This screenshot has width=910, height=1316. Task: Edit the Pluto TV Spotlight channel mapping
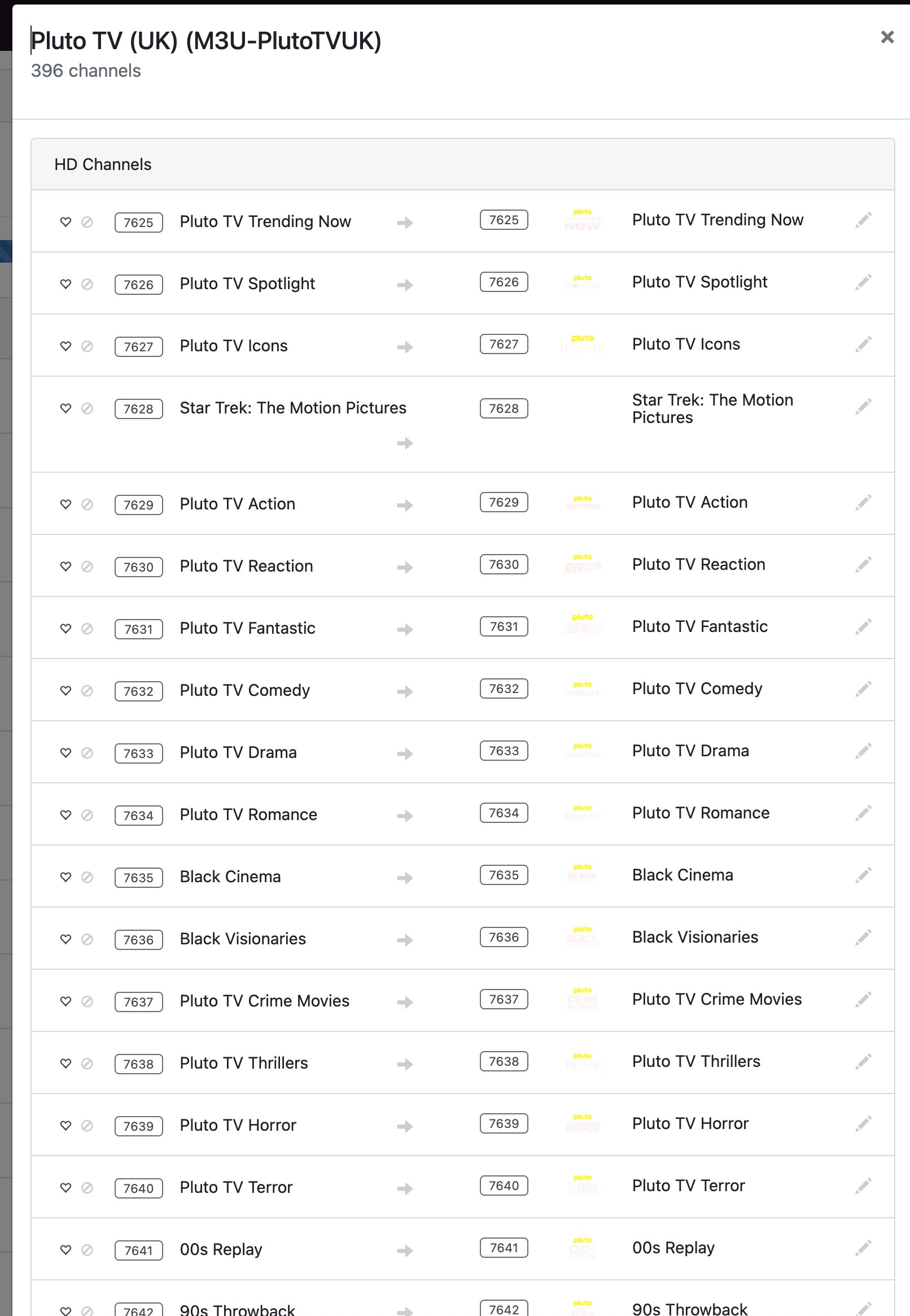(x=863, y=282)
